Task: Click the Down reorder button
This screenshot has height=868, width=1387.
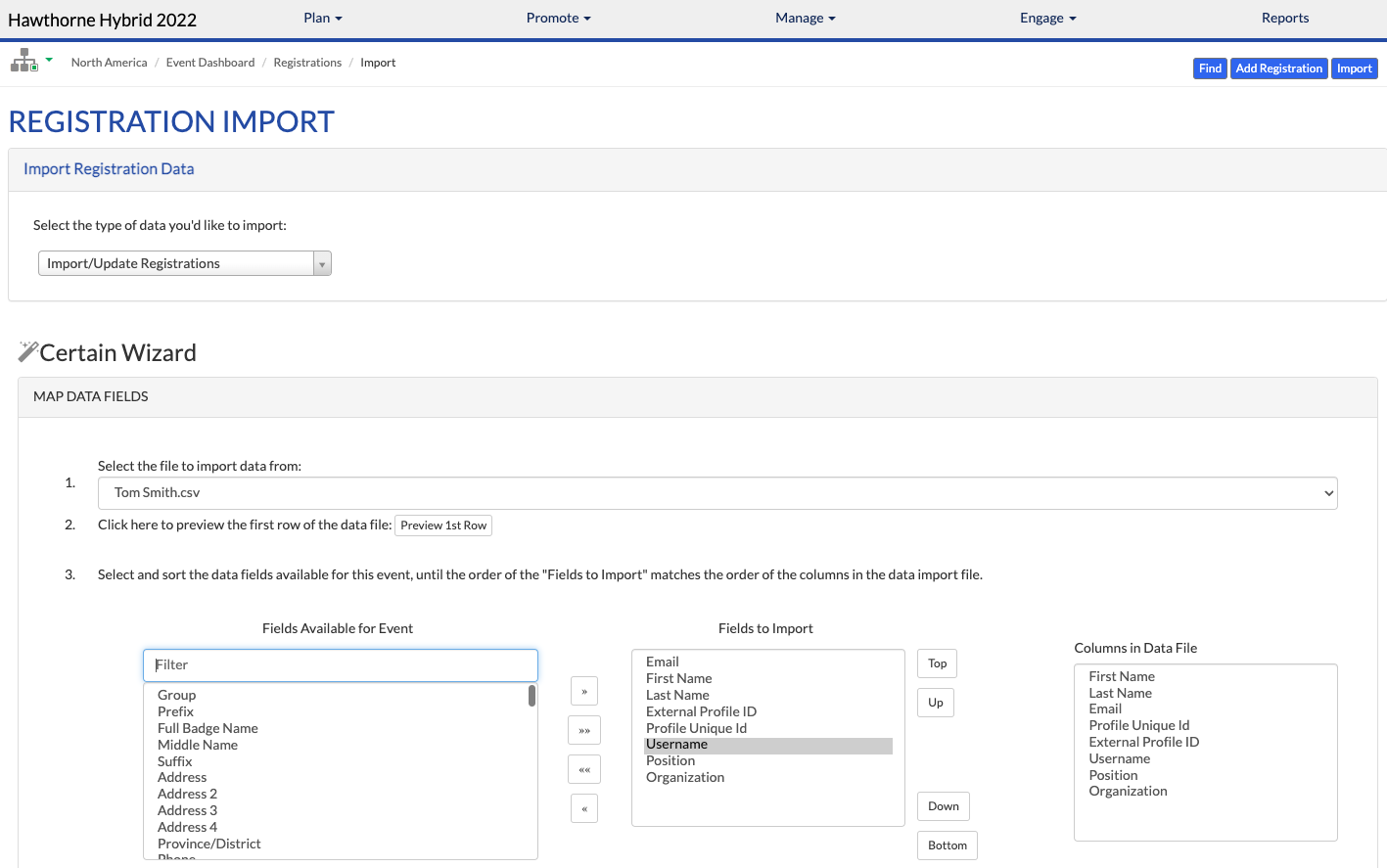Action: [x=944, y=806]
